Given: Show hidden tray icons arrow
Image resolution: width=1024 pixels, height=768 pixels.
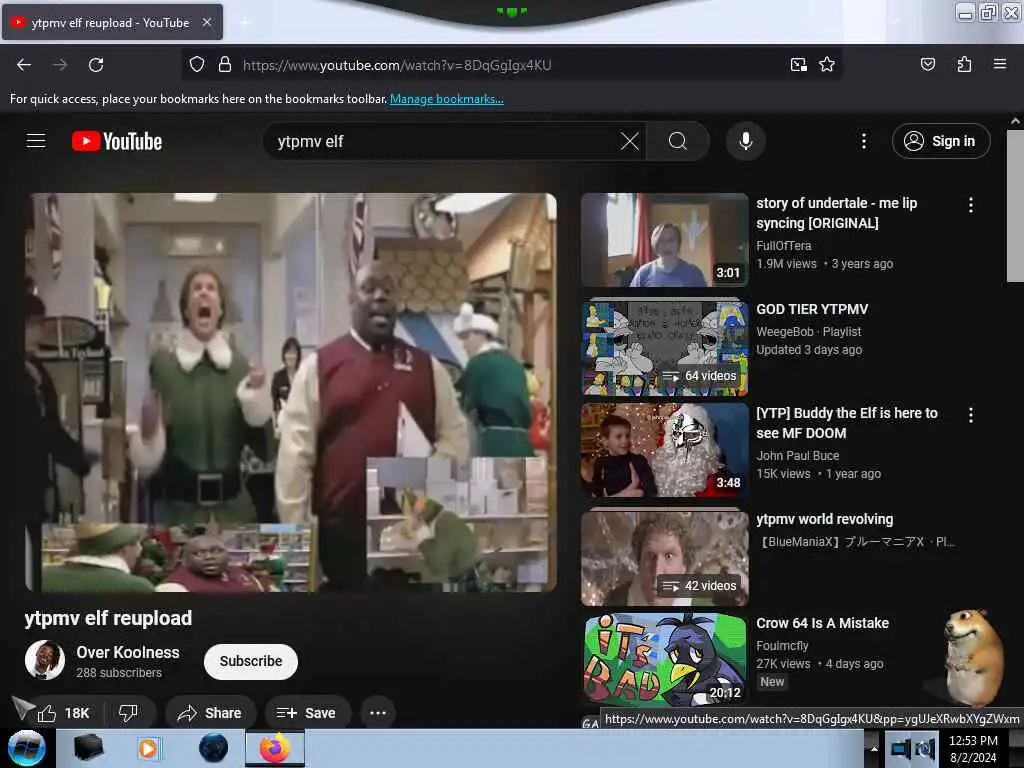Looking at the screenshot, I should point(874,748).
